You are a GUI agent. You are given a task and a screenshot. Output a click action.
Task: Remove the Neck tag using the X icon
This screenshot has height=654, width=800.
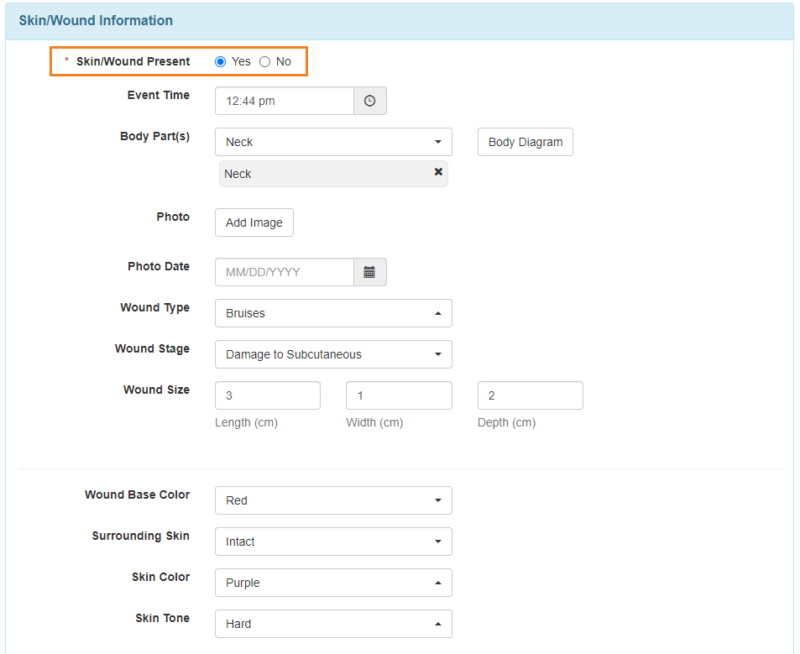click(438, 172)
